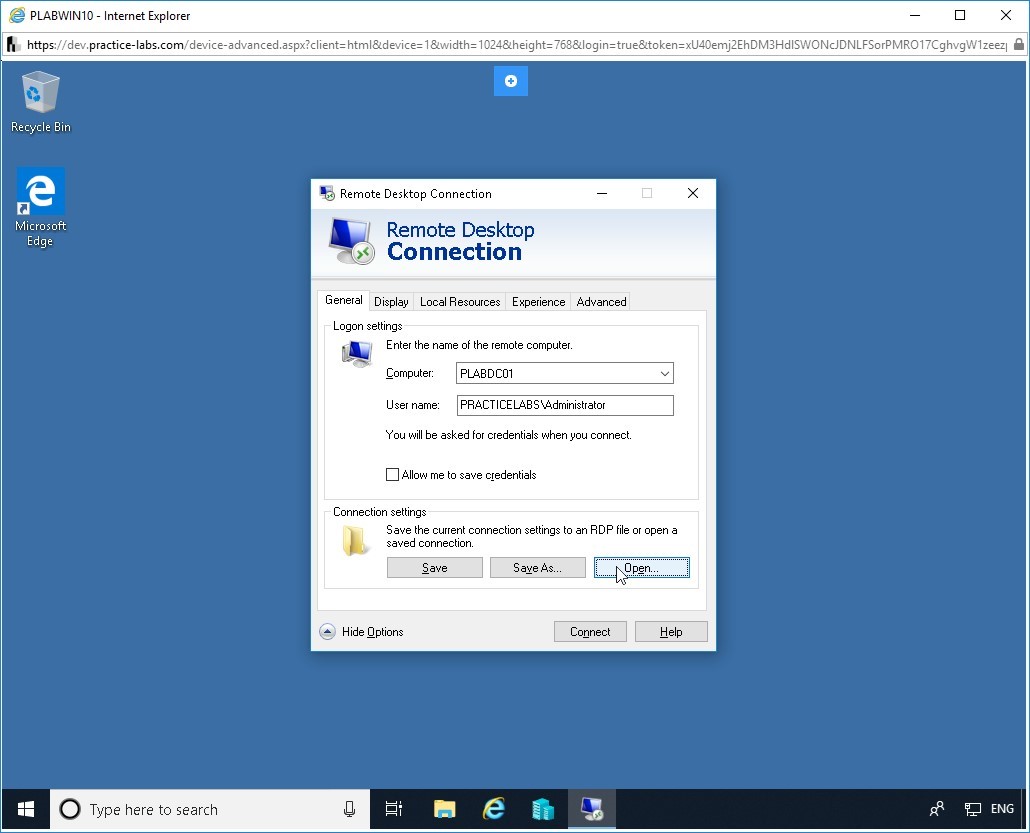Minimize the Remote Desktop Connection dialog
The height and width of the screenshot is (833, 1030).
tap(602, 193)
